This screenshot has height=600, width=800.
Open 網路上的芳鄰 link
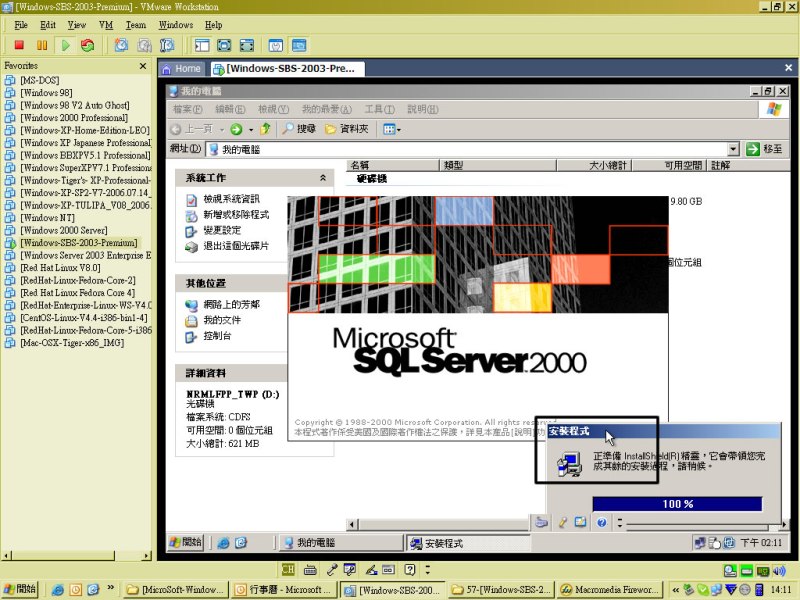(x=231, y=305)
